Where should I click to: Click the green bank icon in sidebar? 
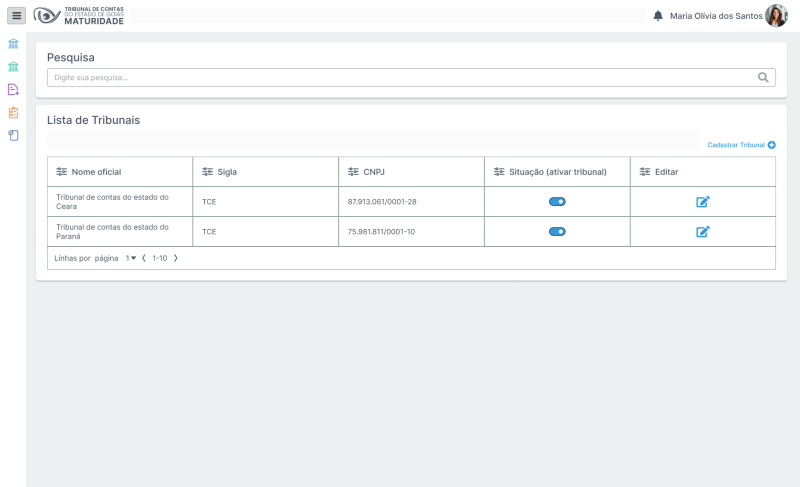[13, 67]
